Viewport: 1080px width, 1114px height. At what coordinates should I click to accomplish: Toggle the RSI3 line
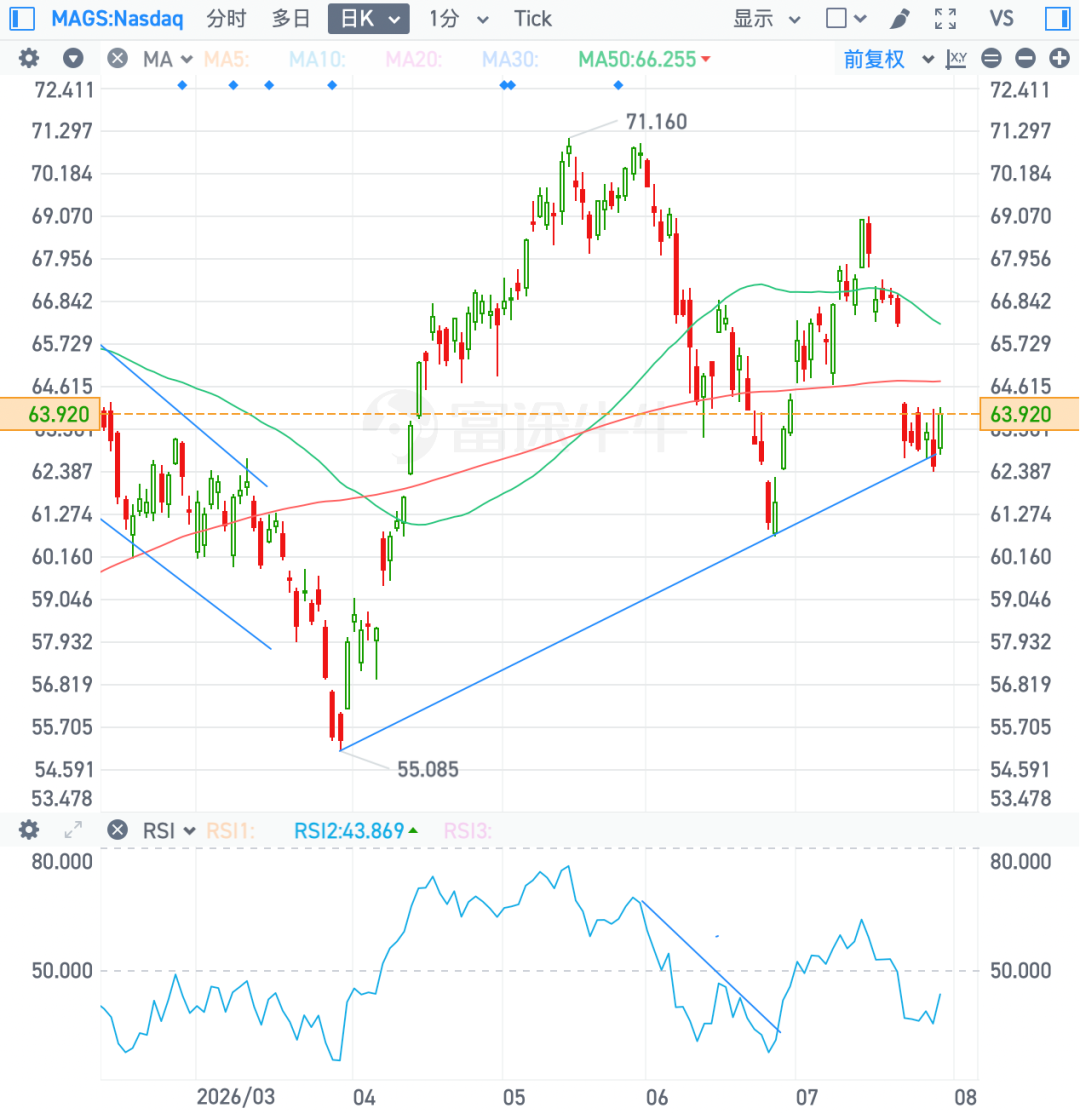coord(468,831)
